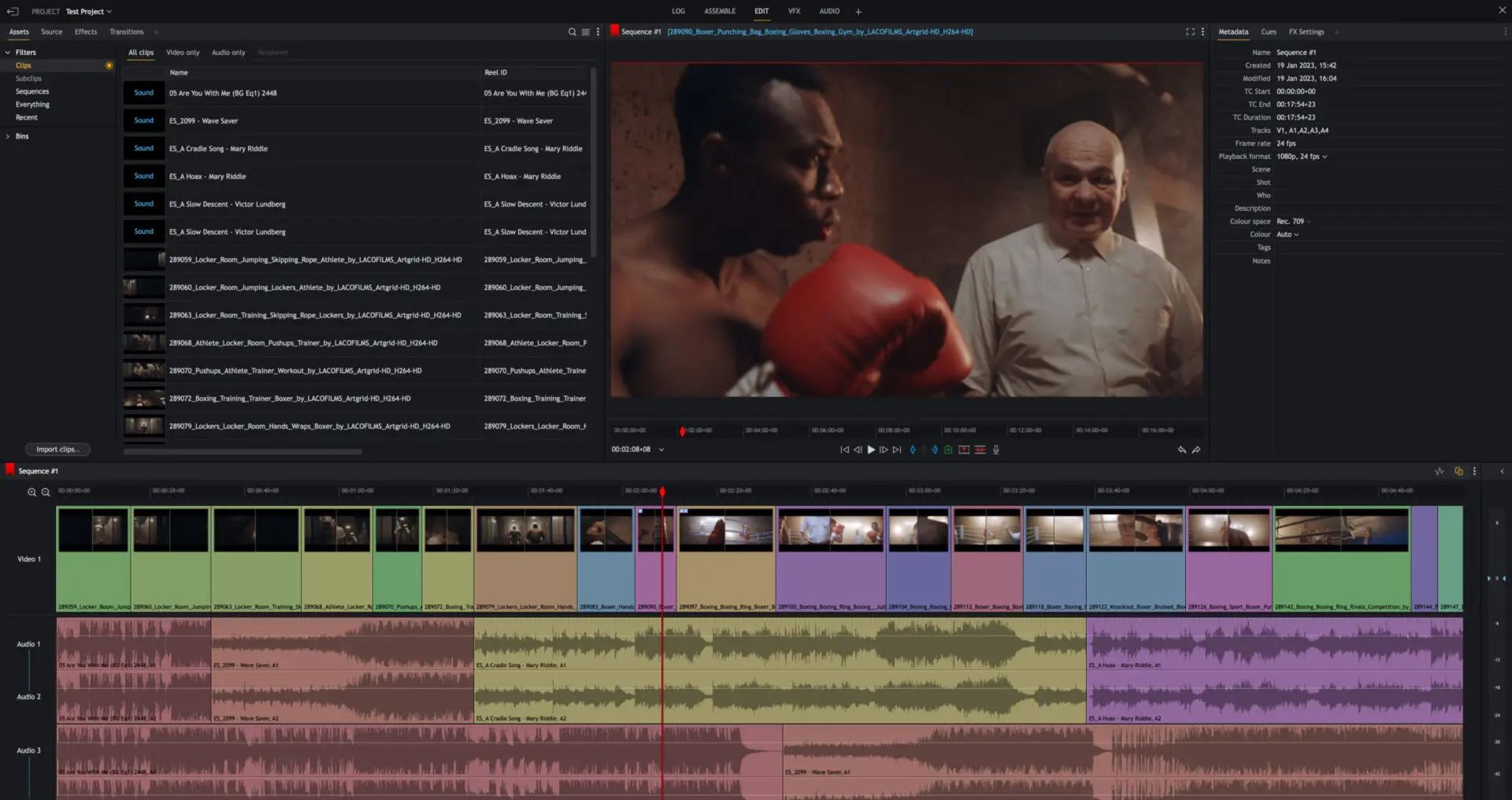
Task: Select the Video only clip filter
Action: 183,53
